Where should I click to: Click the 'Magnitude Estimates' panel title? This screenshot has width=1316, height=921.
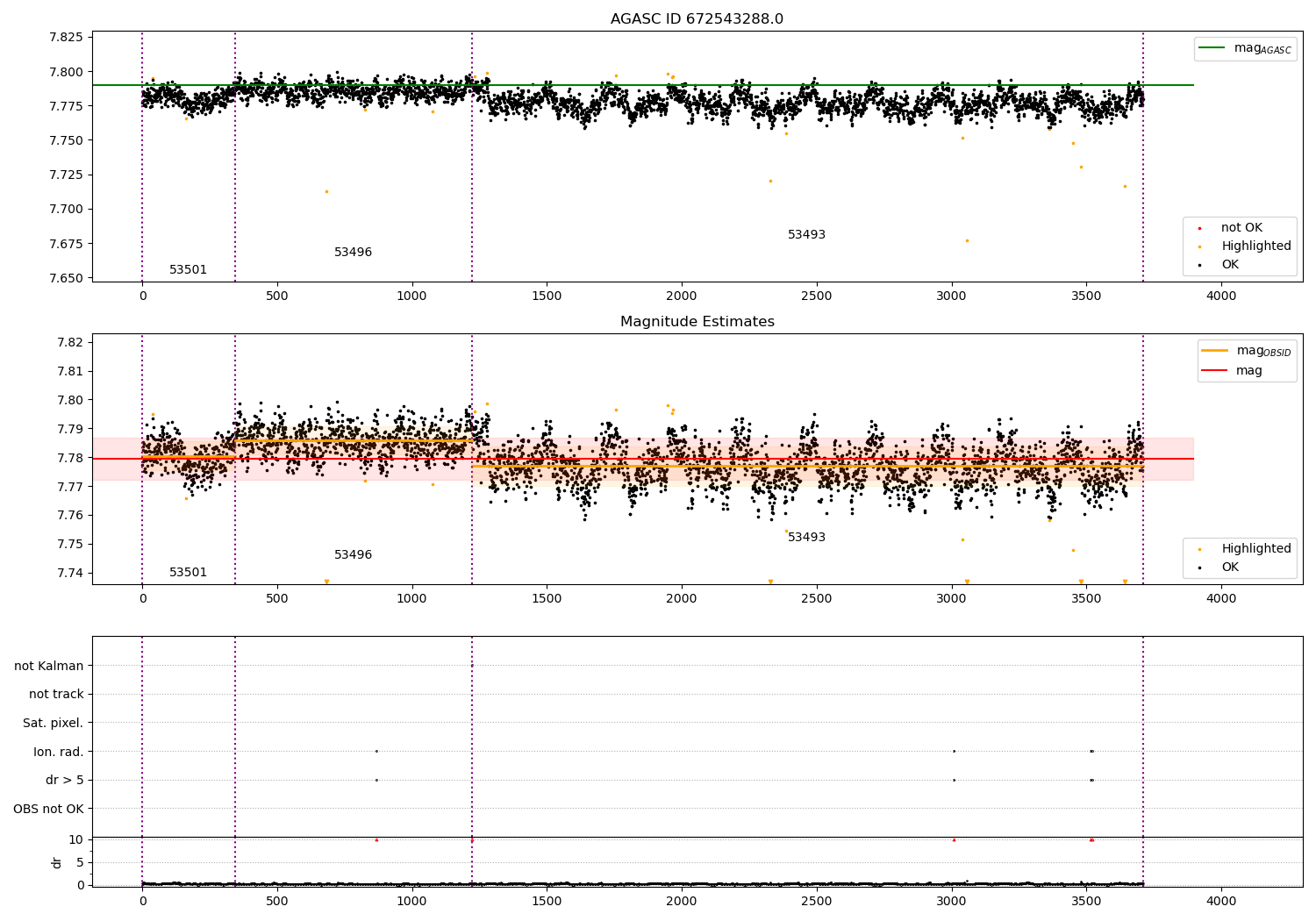[697, 322]
